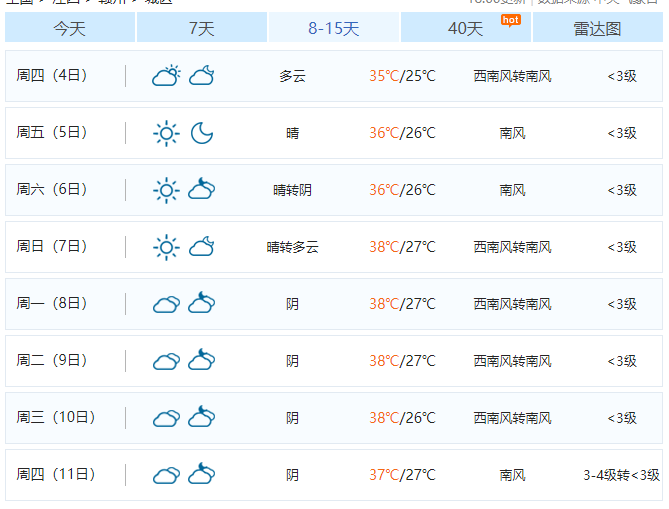This screenshot has width=669, height=509.
Task: Select the date label 周三（10日）
Action: (x=56, y=418)
